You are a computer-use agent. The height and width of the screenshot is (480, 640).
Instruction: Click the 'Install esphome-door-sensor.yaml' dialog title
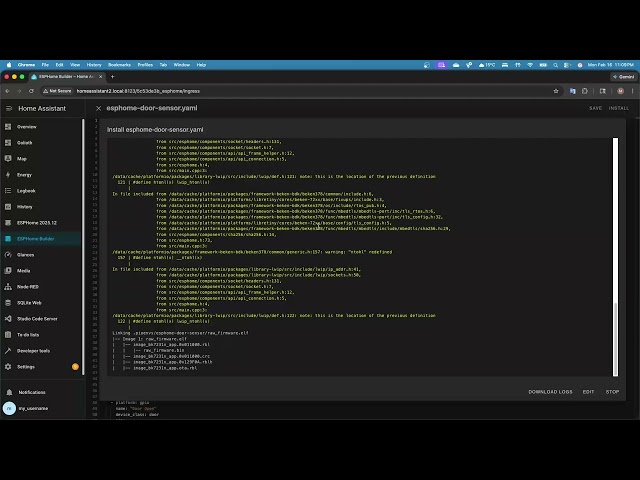coord(155,130)
